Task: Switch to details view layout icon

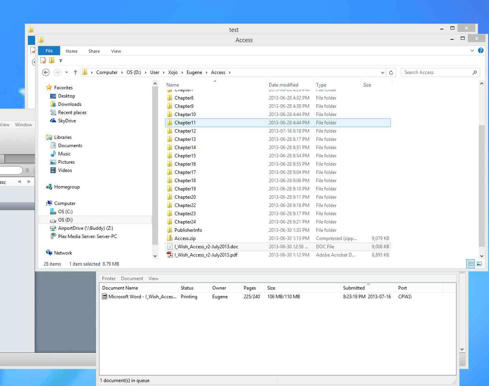Action: click(470, 264)
